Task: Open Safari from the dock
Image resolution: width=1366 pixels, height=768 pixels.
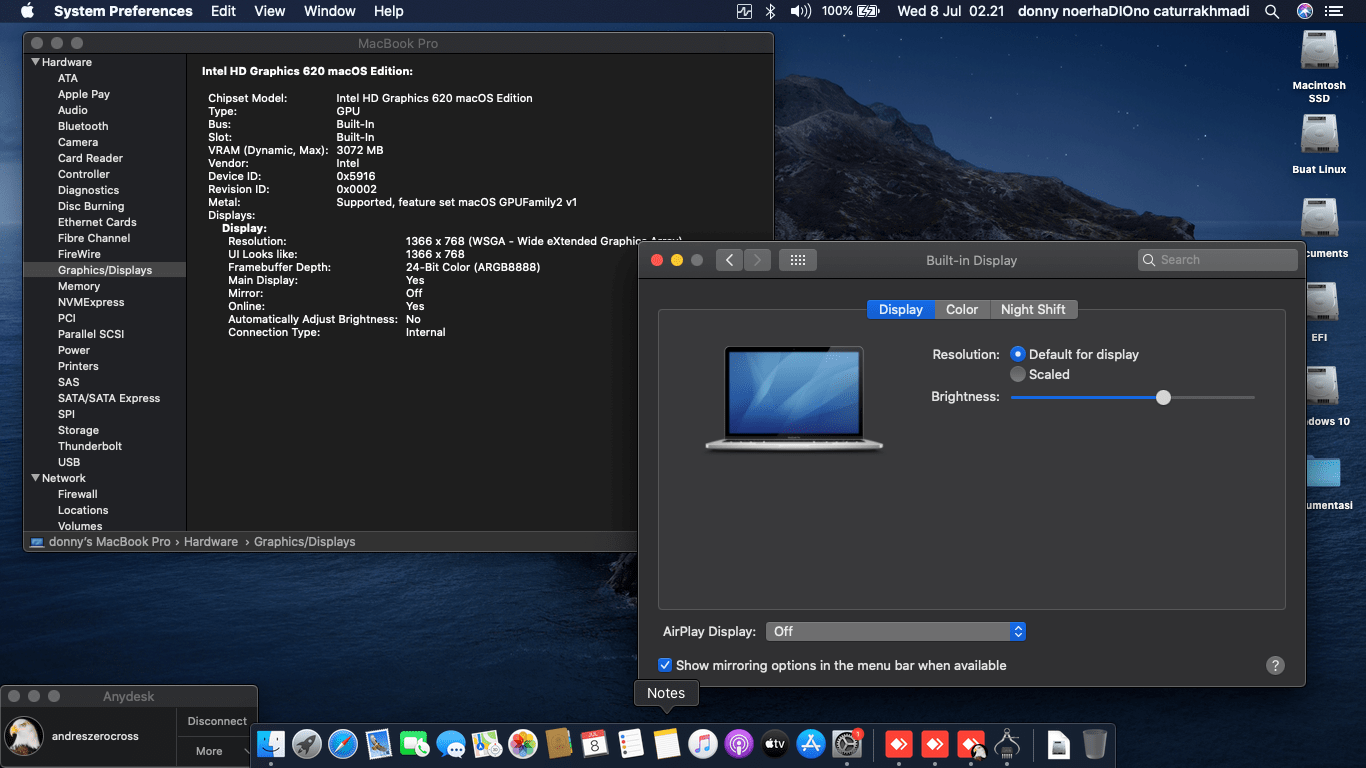Action: (x=343, y=743)
